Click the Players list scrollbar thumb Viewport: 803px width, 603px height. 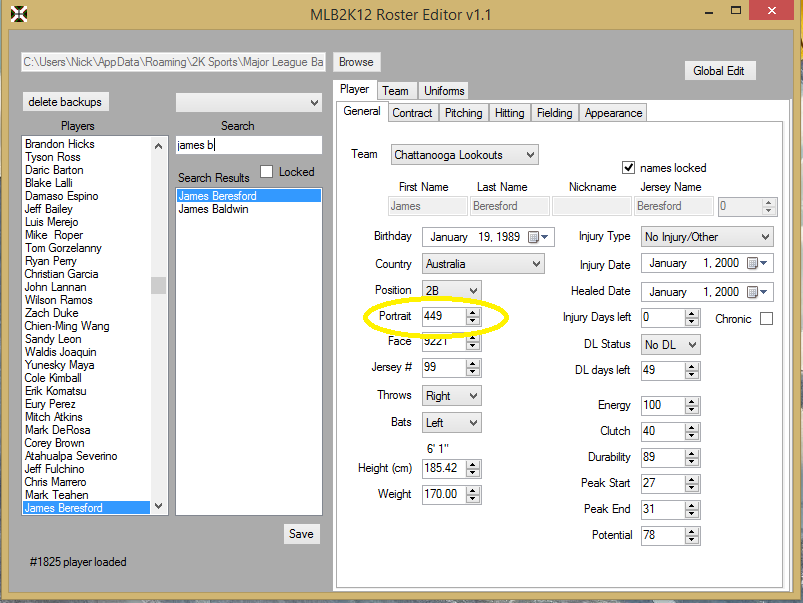pyautogui.click(x=159, y=285)
